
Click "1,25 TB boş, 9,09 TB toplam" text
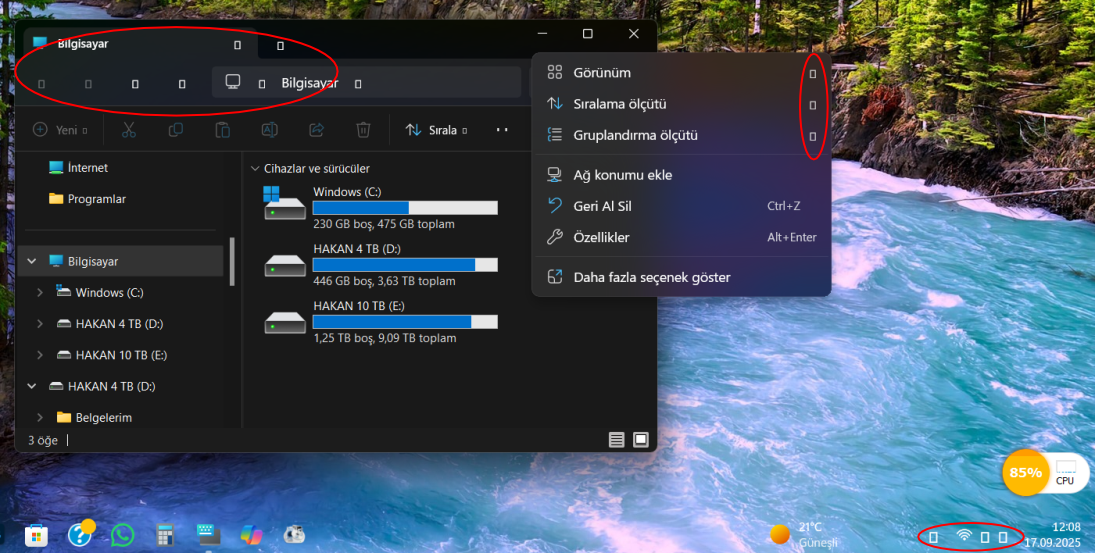tap(385, 339)
